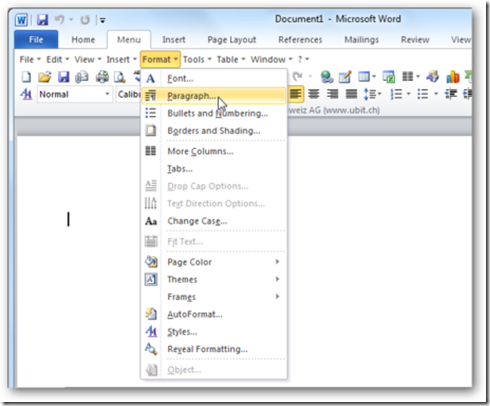This screenshot has width=490, height=406.
Task: Click the Insert Table icon
Action: 363,77
